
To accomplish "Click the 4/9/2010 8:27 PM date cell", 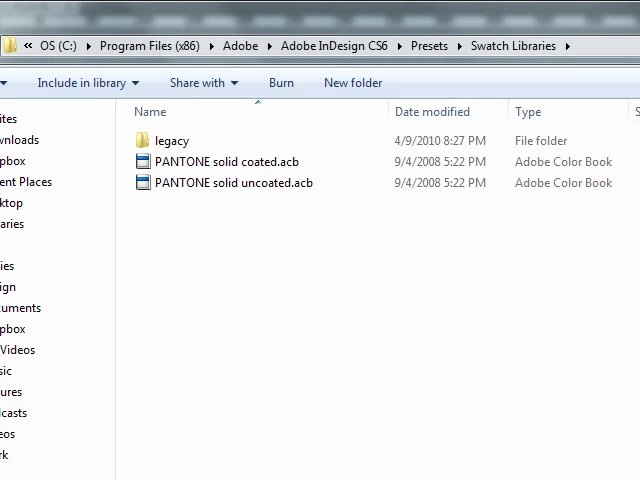I will pyautogui.click(x=440, y=141).
